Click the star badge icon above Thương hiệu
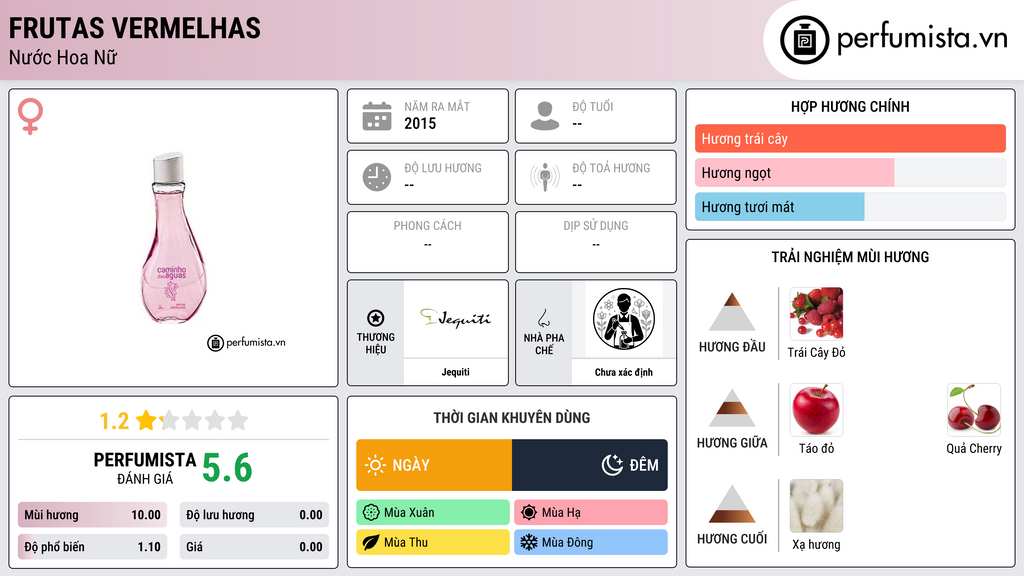The image size is (1024, 576). 376,318
